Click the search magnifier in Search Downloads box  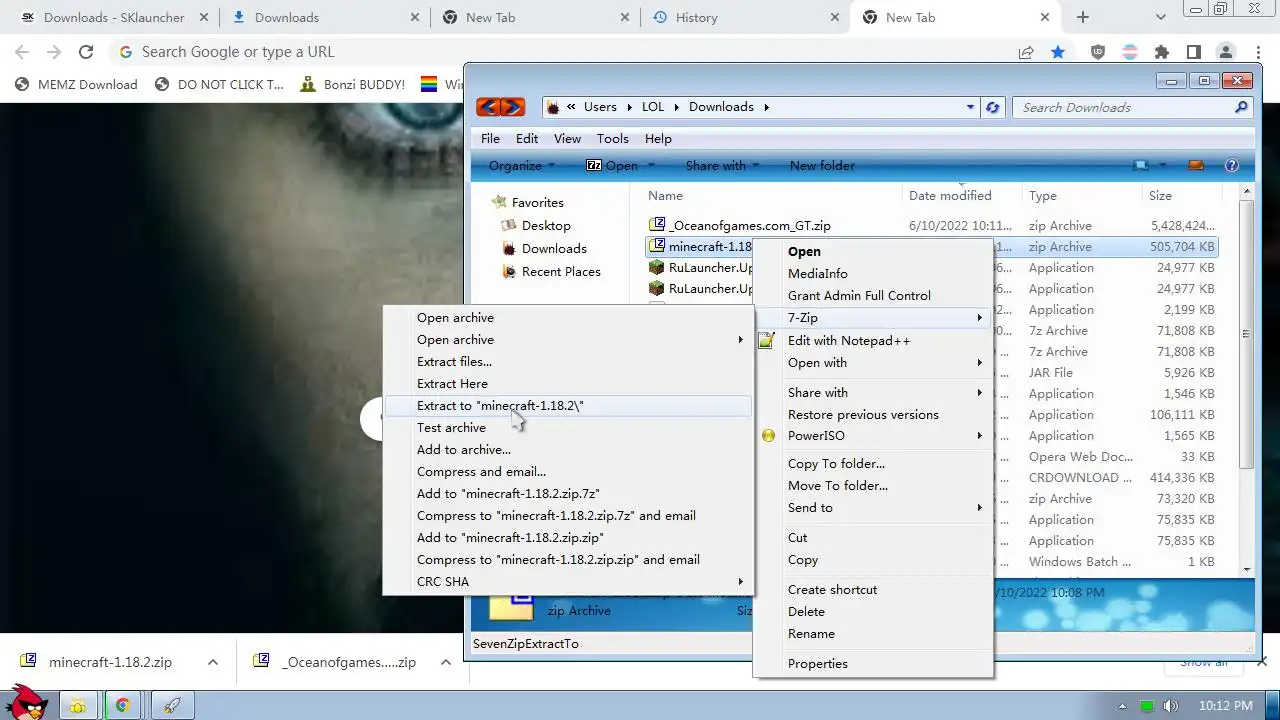point(1242,107)
